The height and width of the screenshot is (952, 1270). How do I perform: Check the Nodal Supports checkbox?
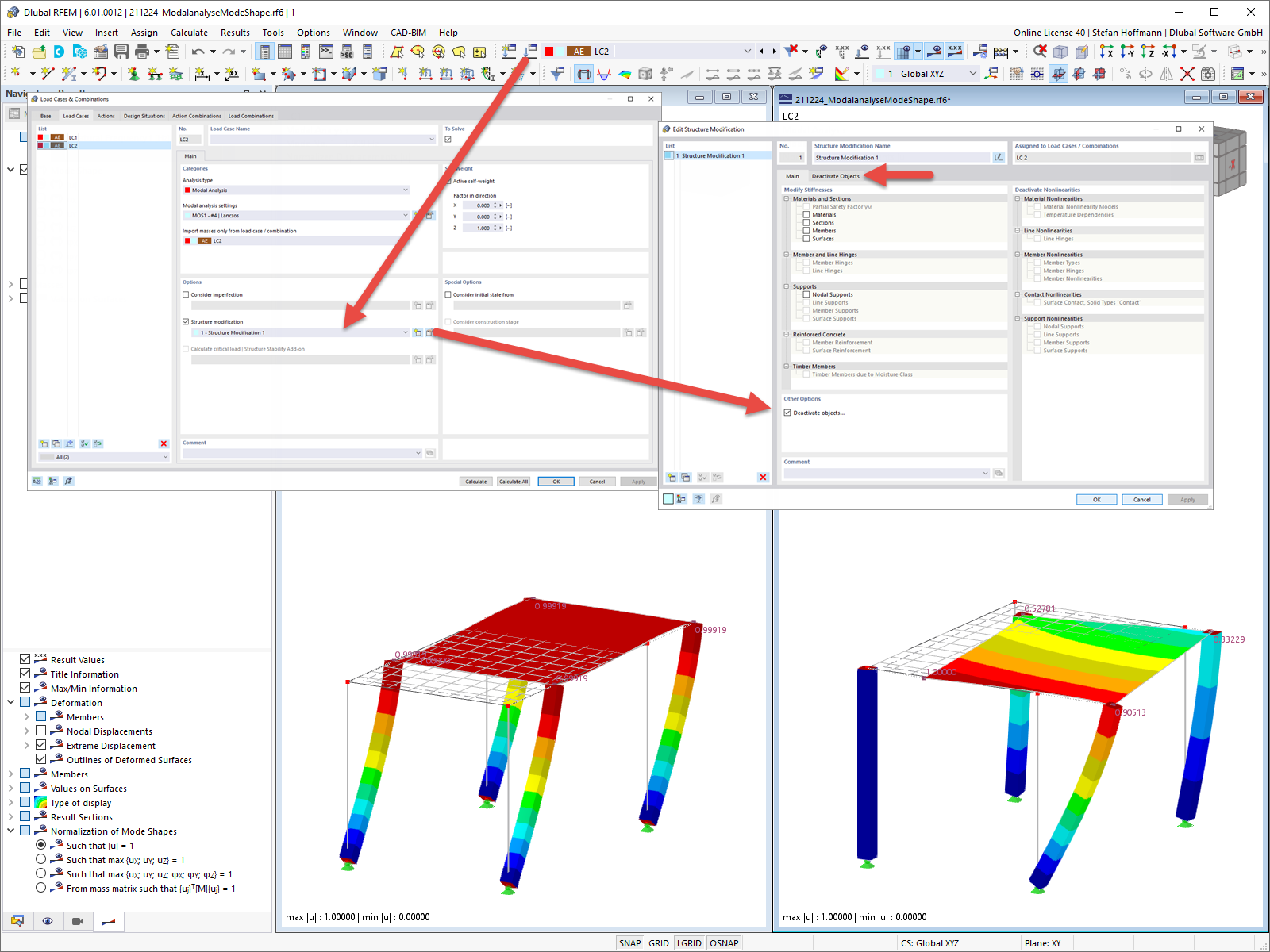tap(806, 294)
